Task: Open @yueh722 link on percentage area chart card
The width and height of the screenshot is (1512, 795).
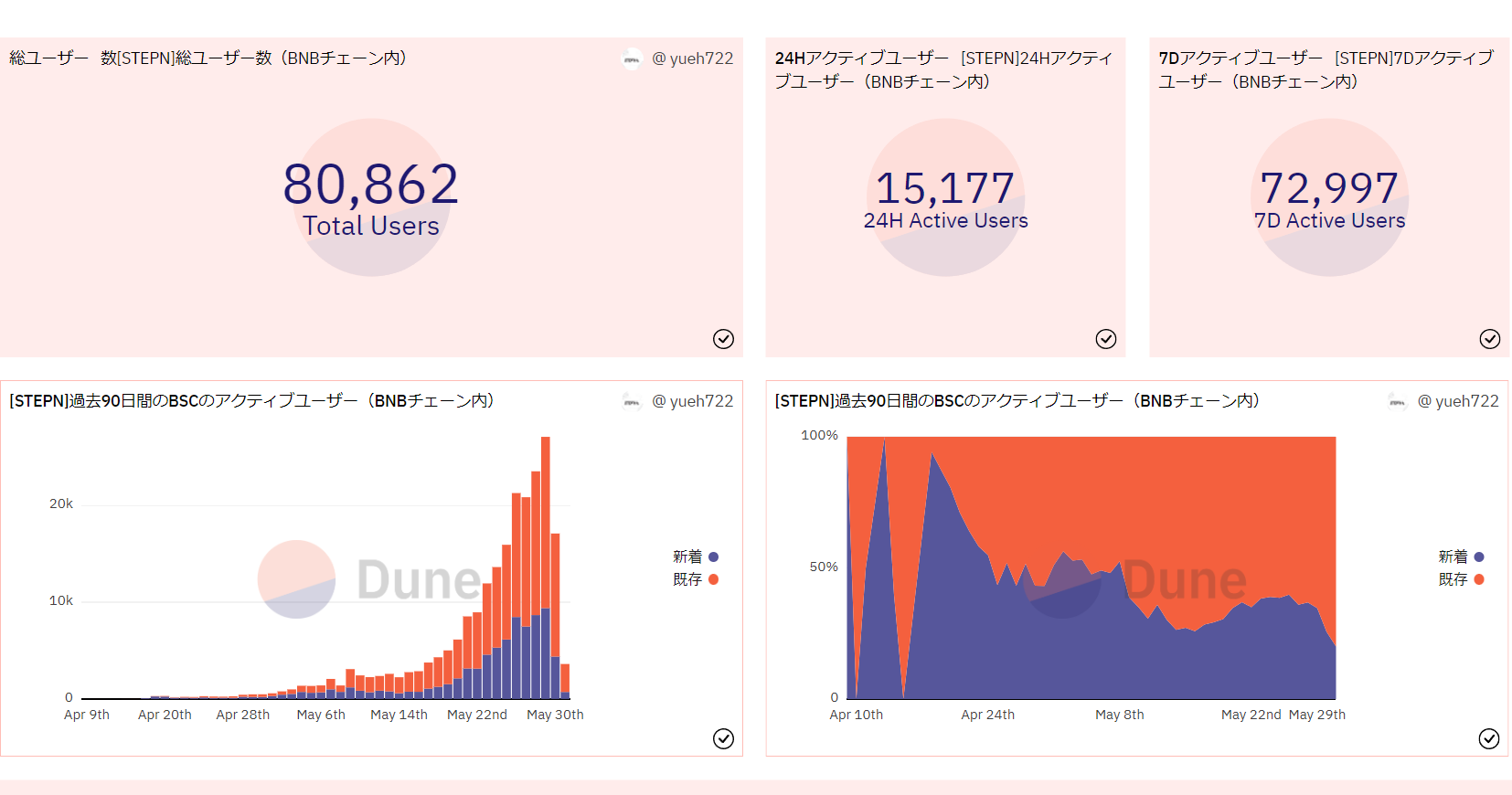Action: click(1458, 401)
